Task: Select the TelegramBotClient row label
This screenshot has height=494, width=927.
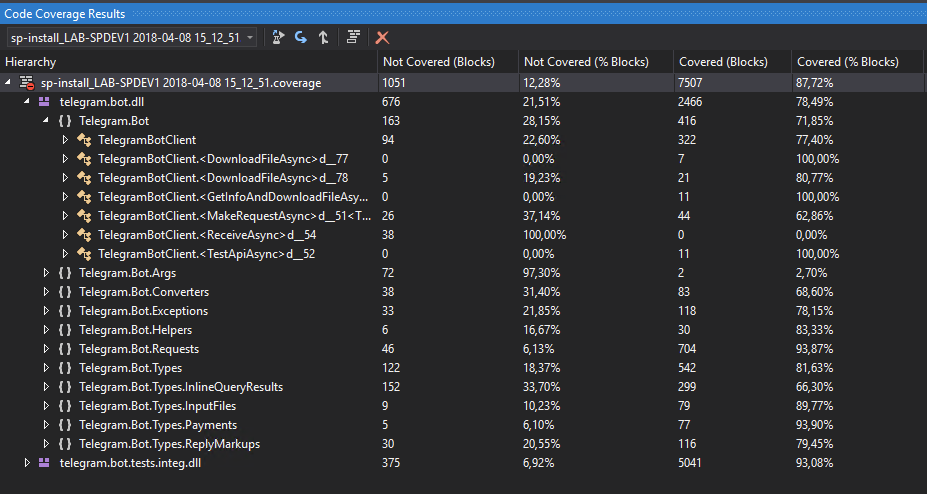Action: point(147,140)
